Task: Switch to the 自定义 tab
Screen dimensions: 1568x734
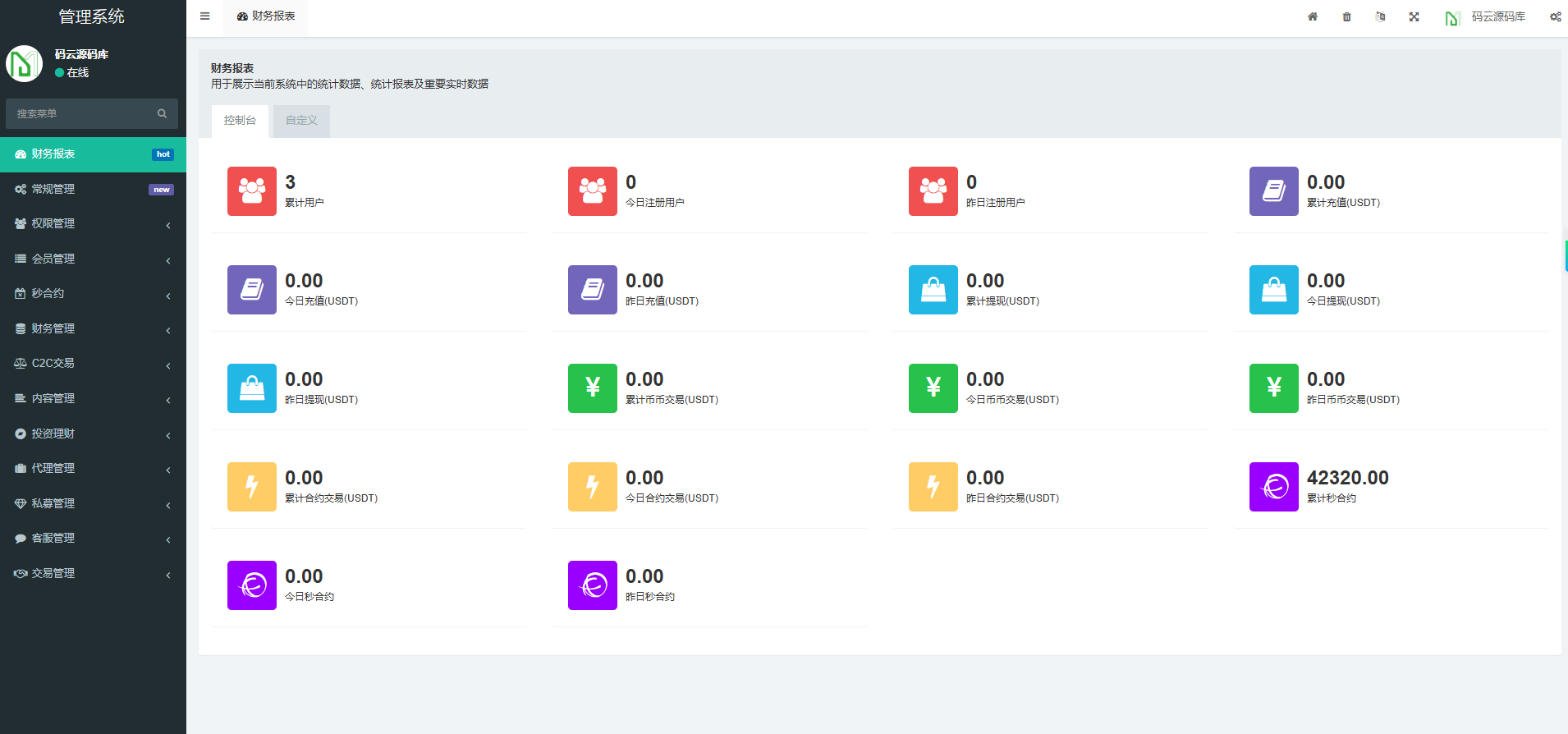Action: click(x=301, y=121)
